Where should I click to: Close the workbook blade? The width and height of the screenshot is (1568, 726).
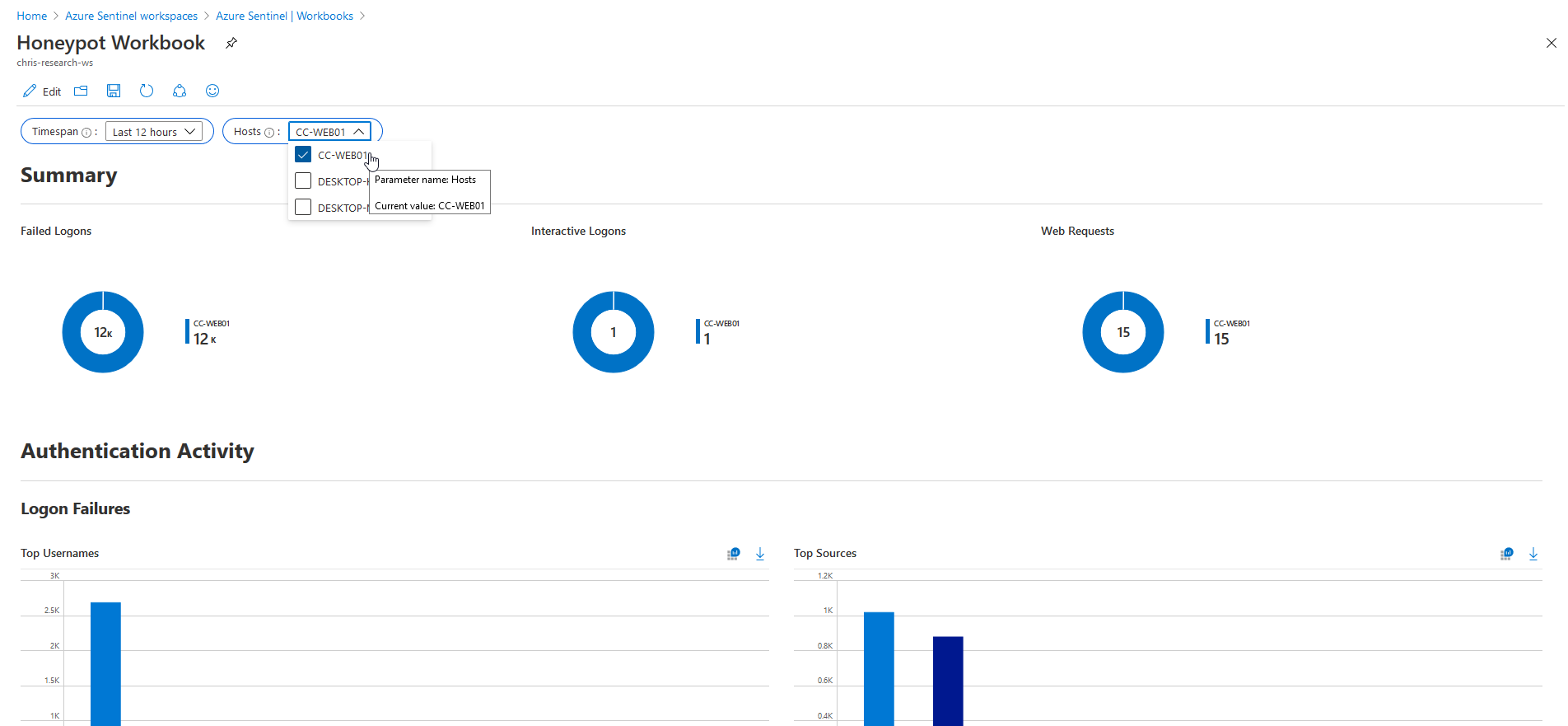1551,43
